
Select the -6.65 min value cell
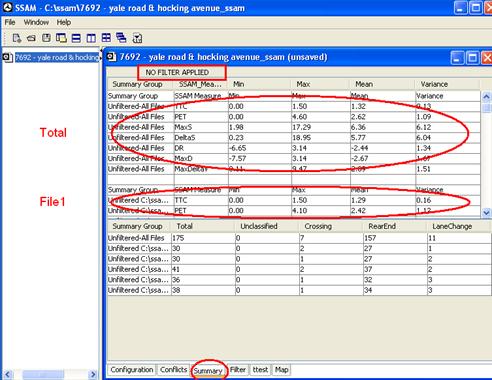(260, 148)
